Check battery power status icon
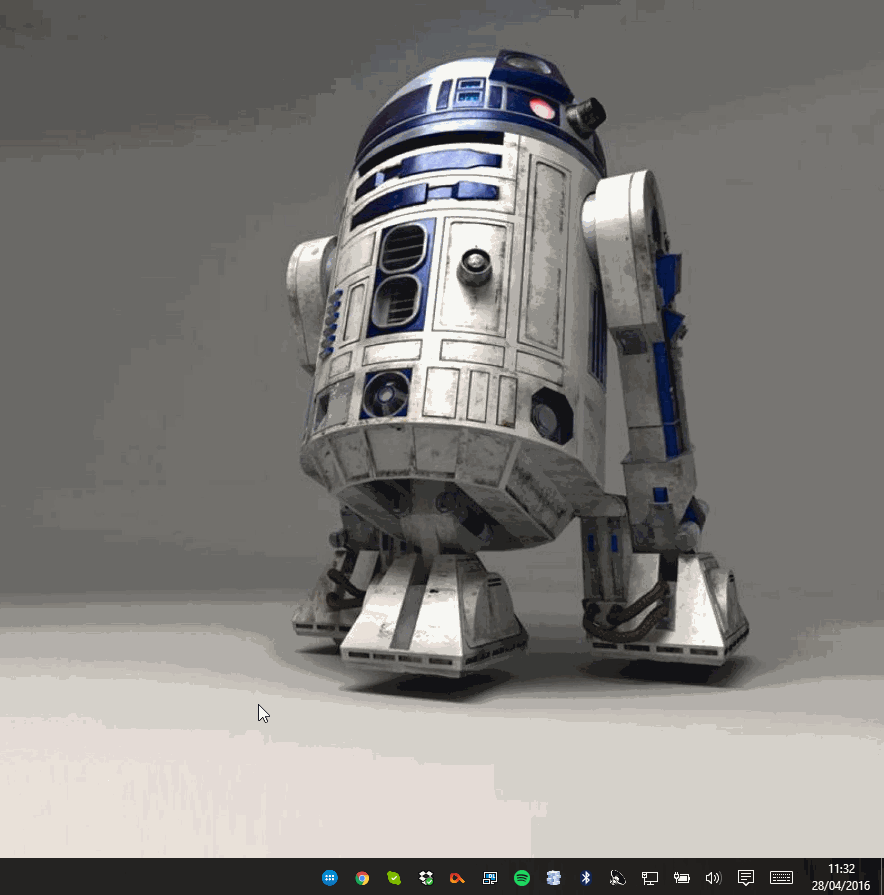Viewport: 884px width, 895px height. click(681, 877)
